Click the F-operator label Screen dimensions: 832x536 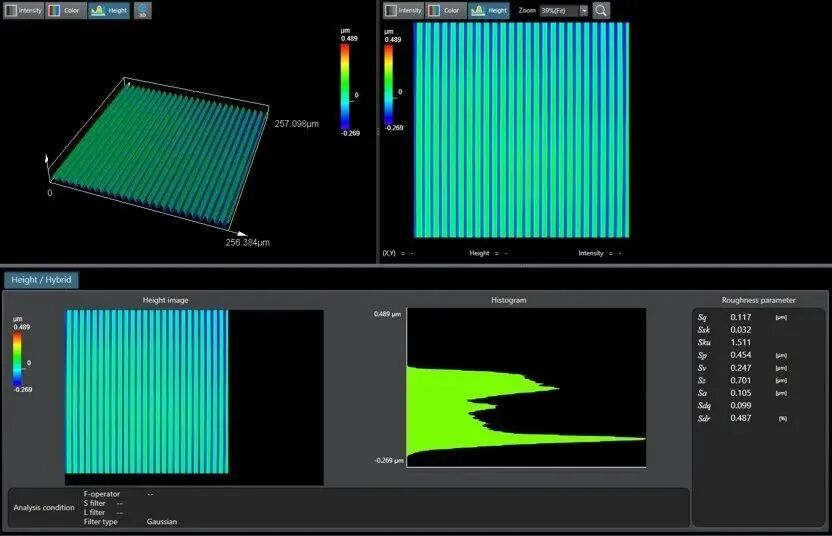tap(102, 494)
